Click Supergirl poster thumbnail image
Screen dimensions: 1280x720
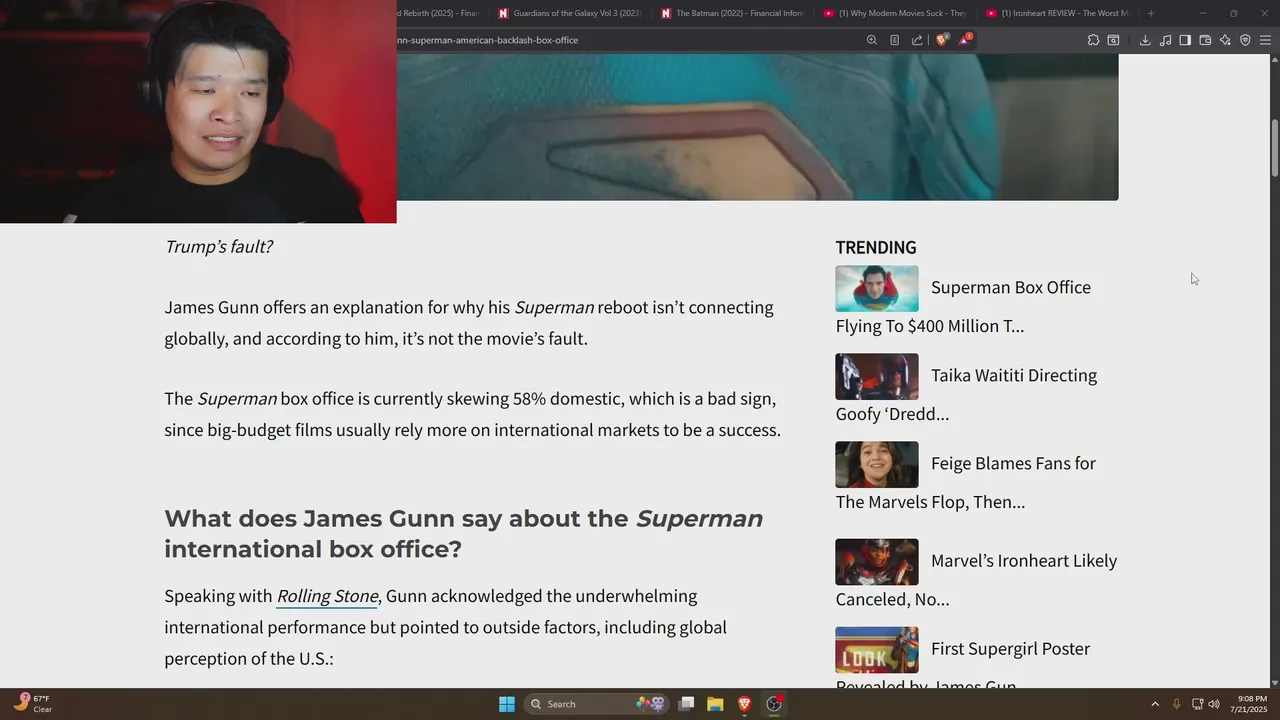[877, 650]
